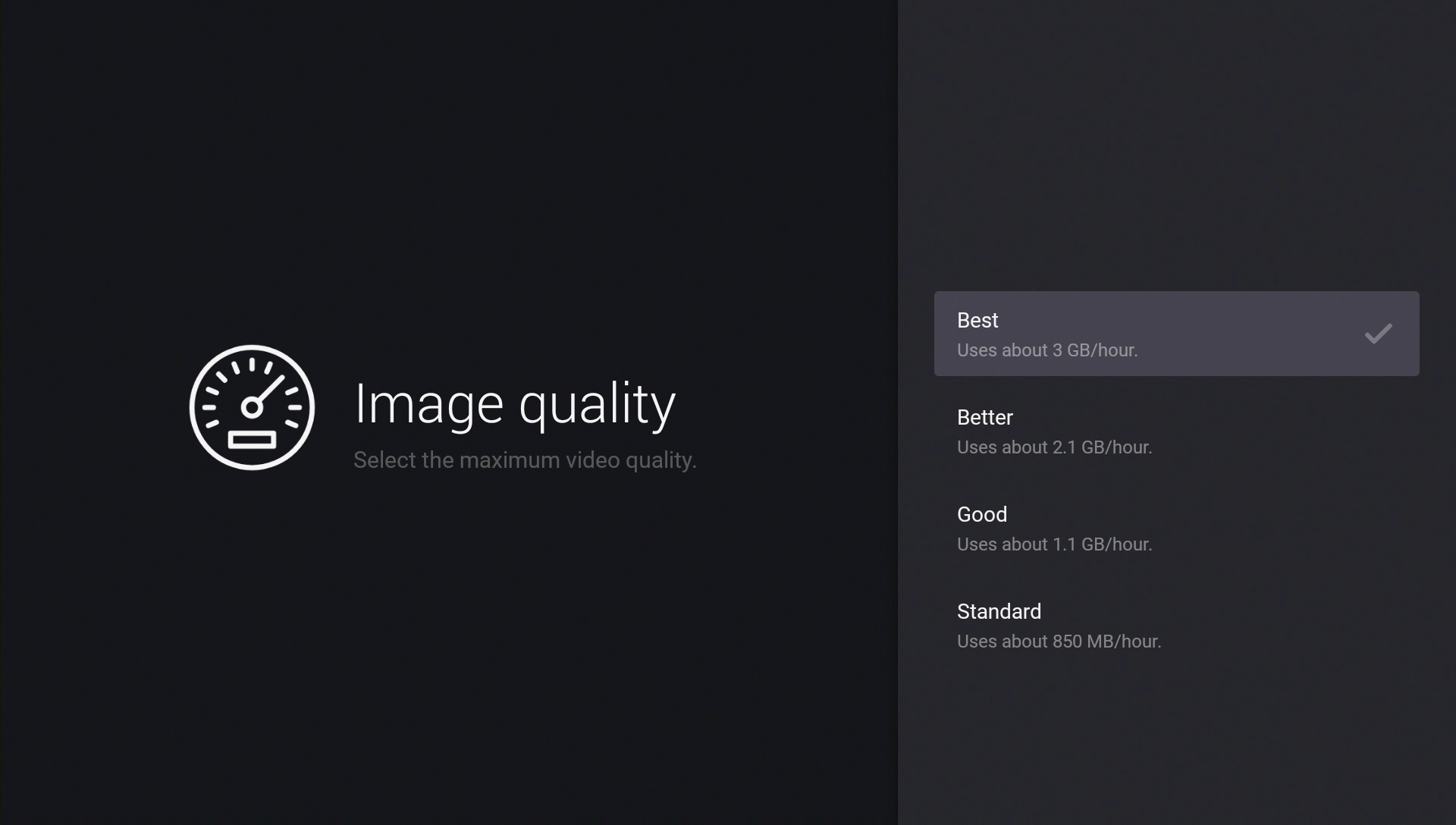
Task: Click the Image quality heading
Action: pyautogui.click(x=515, y=404)
